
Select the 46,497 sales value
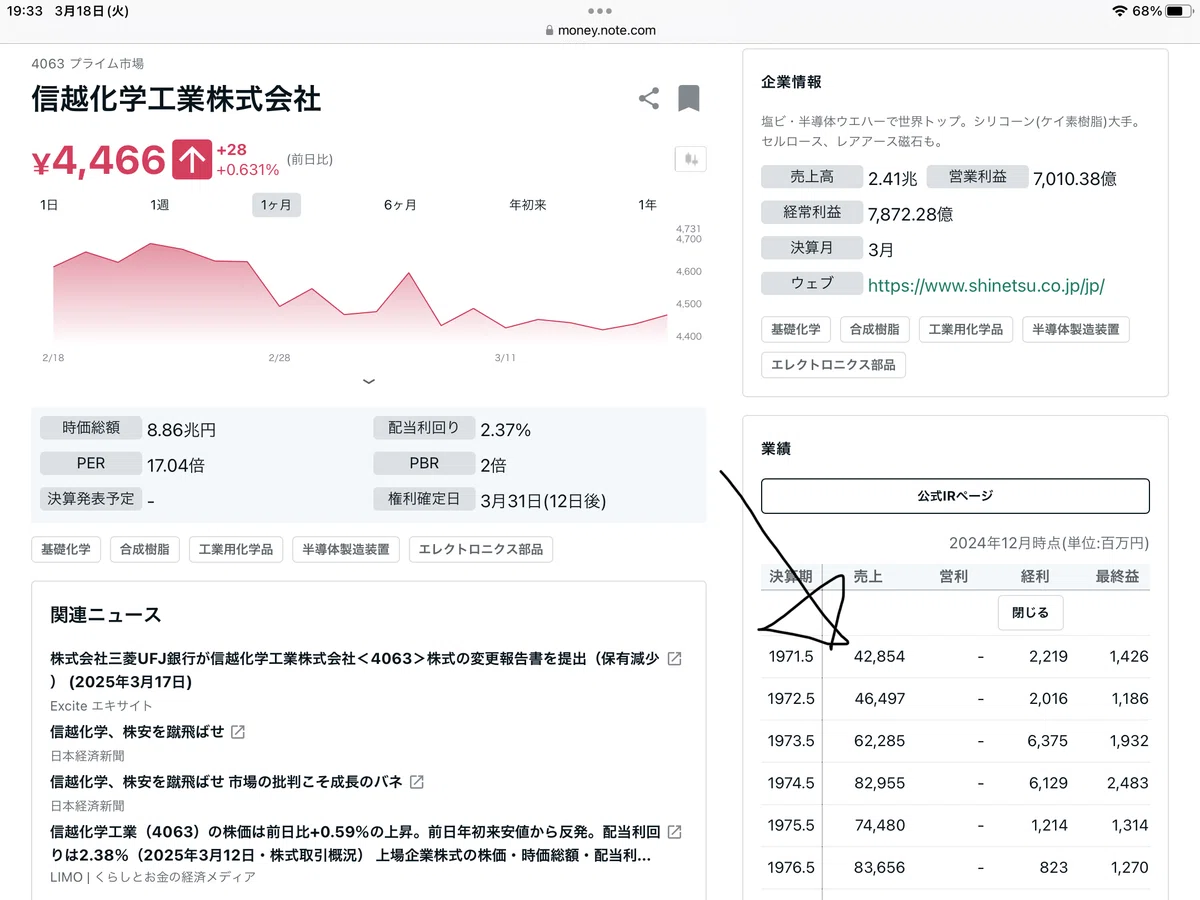pos(879,699)
